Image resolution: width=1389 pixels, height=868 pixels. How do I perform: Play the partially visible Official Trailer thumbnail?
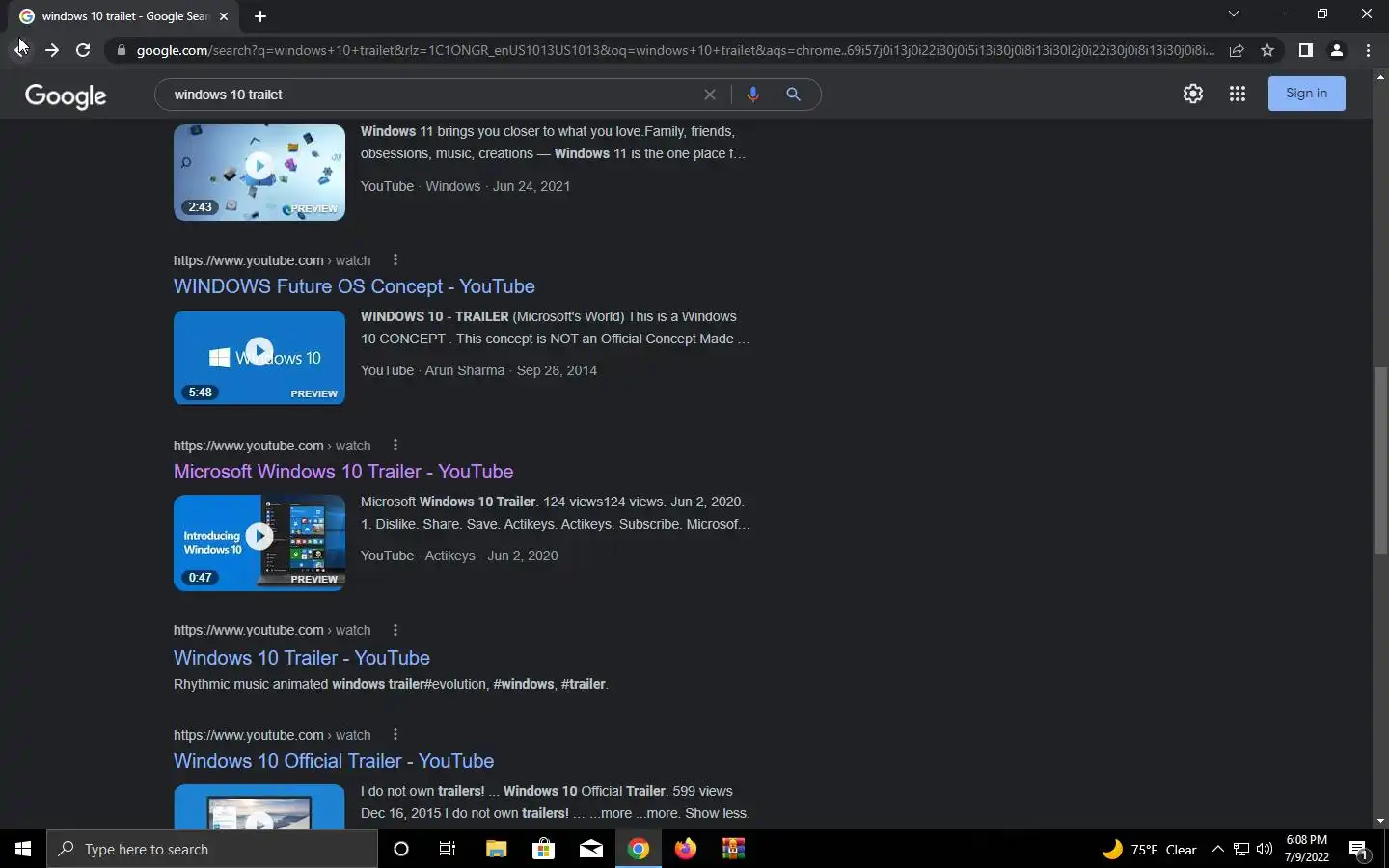click(259, 807)
